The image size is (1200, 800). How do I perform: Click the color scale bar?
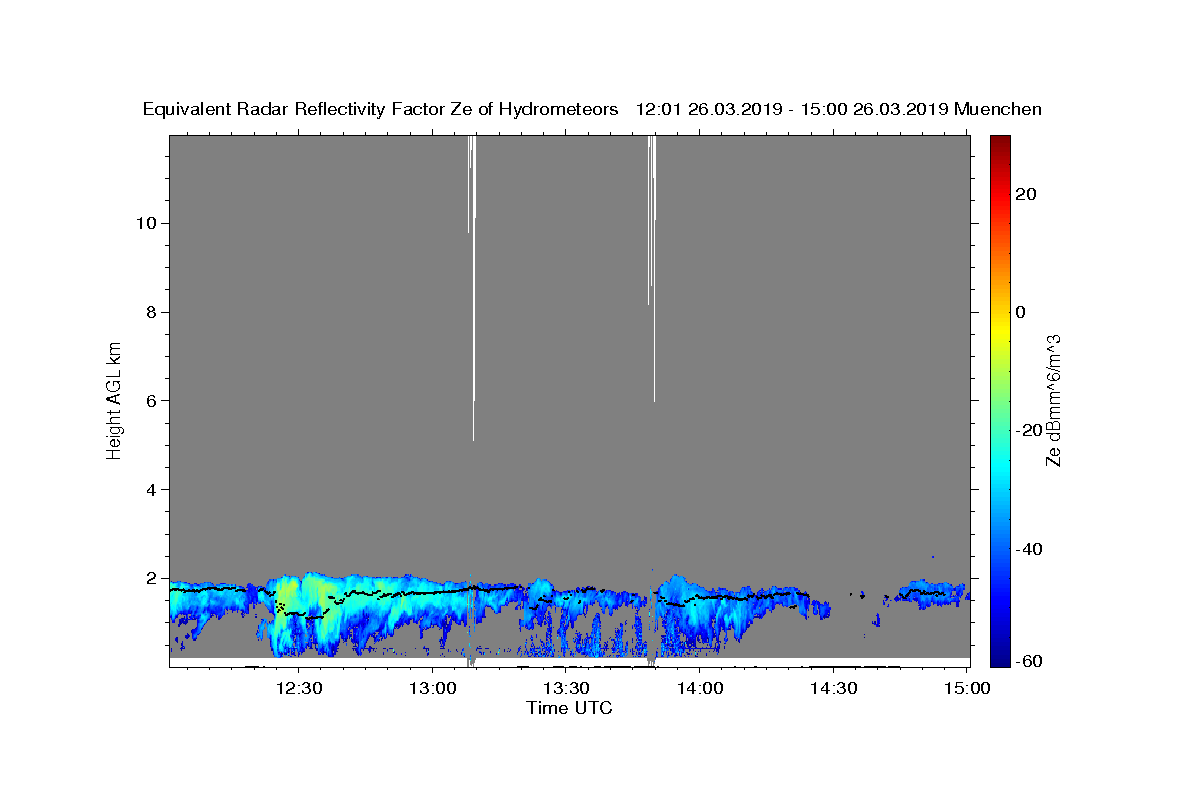coord(1000,400)
